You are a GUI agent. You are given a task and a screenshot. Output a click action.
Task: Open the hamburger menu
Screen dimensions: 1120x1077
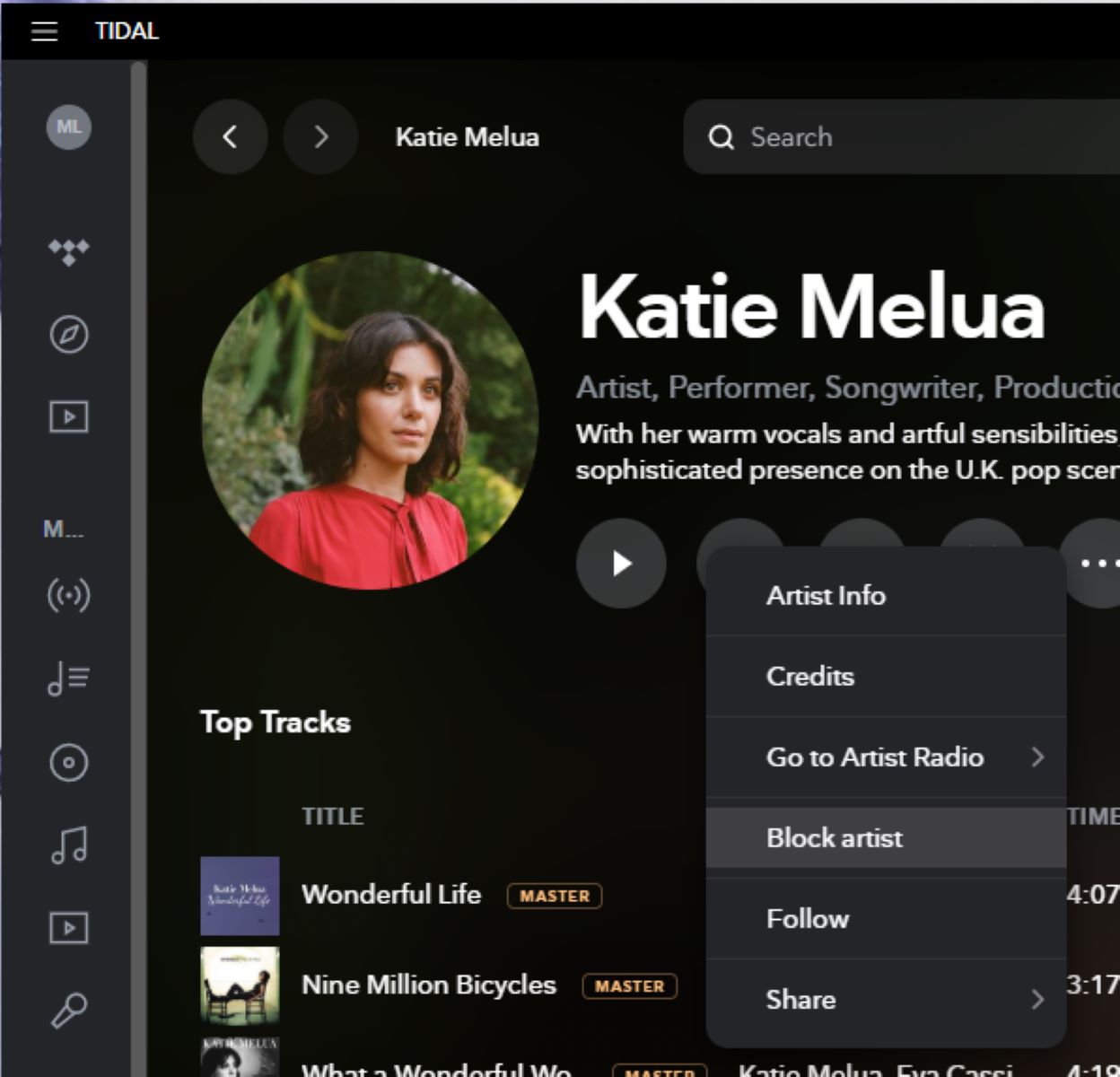click(x=44, y=31)
